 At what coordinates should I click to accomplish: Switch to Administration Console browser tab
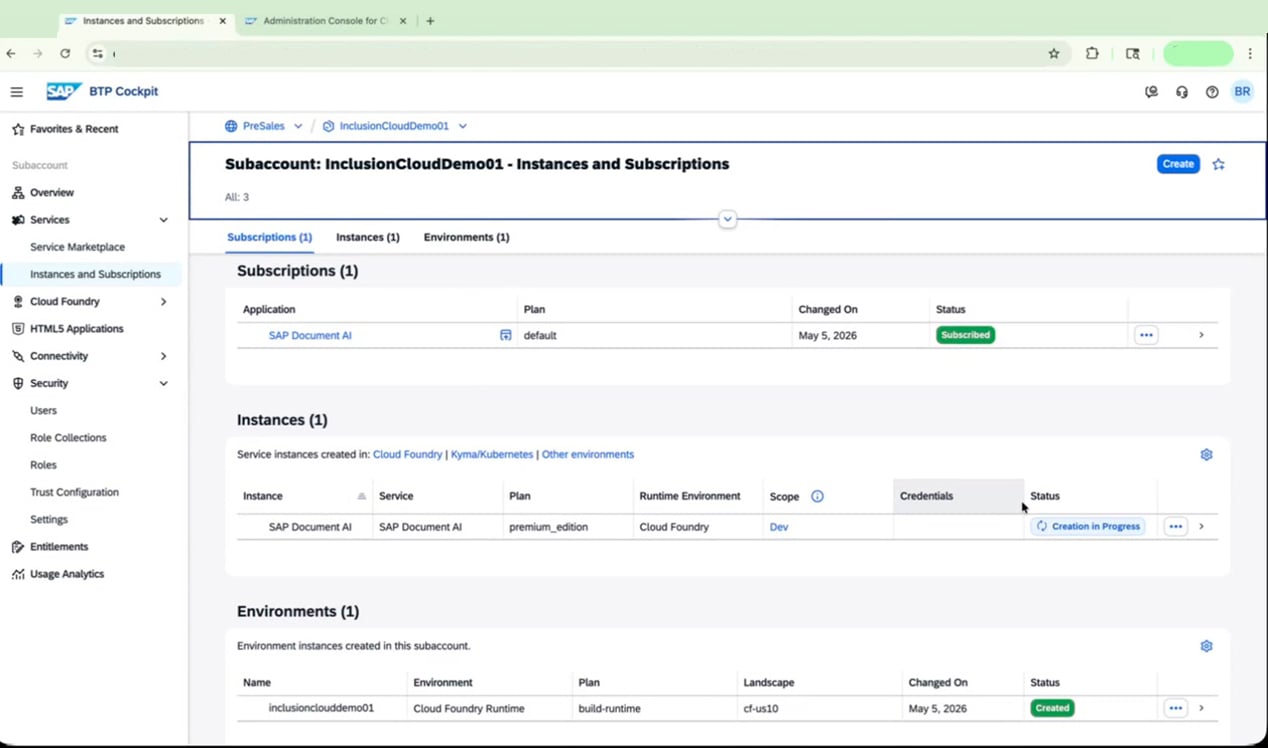point(325,21)
